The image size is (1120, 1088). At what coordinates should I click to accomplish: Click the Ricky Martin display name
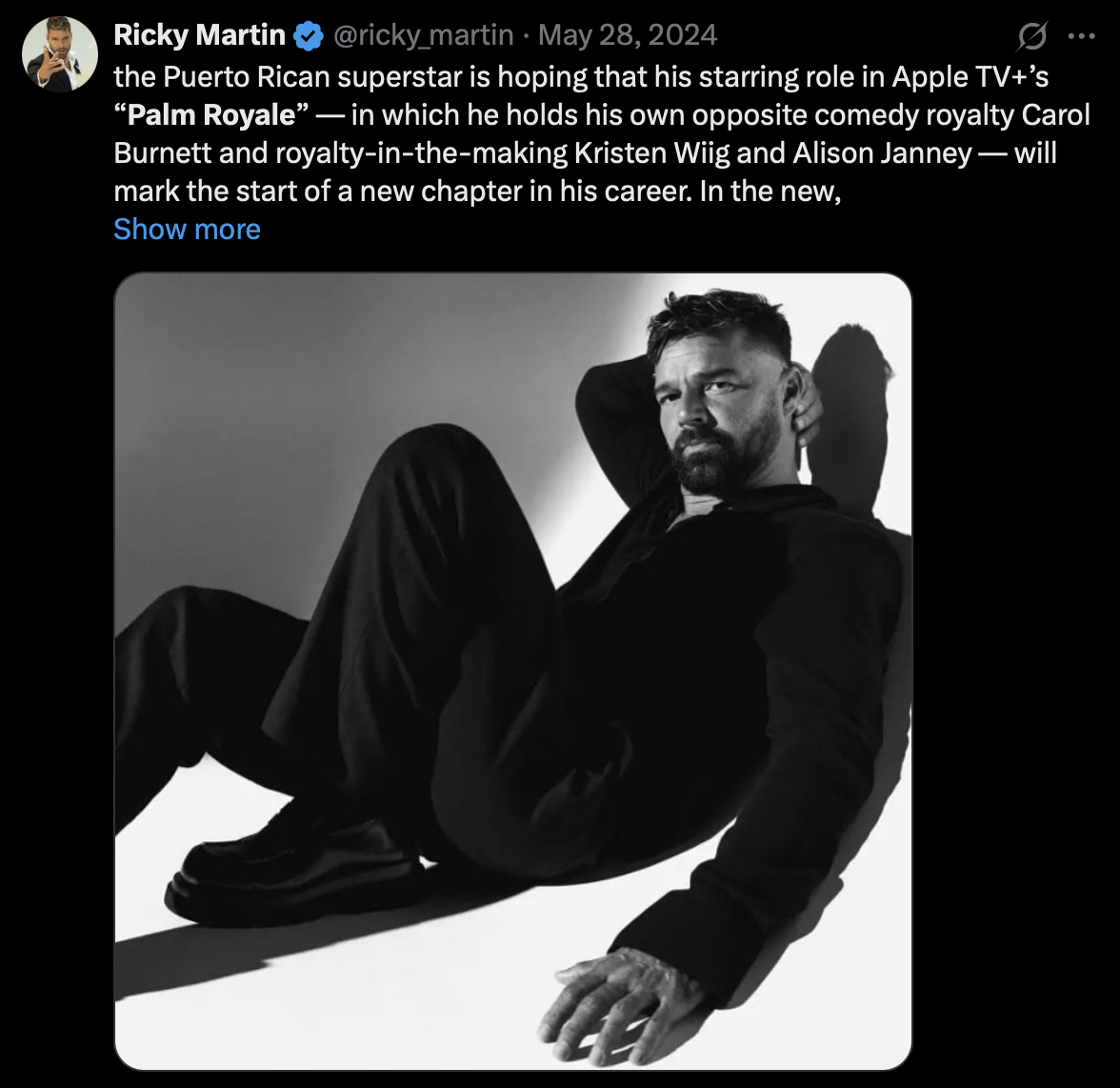(199, 34)
